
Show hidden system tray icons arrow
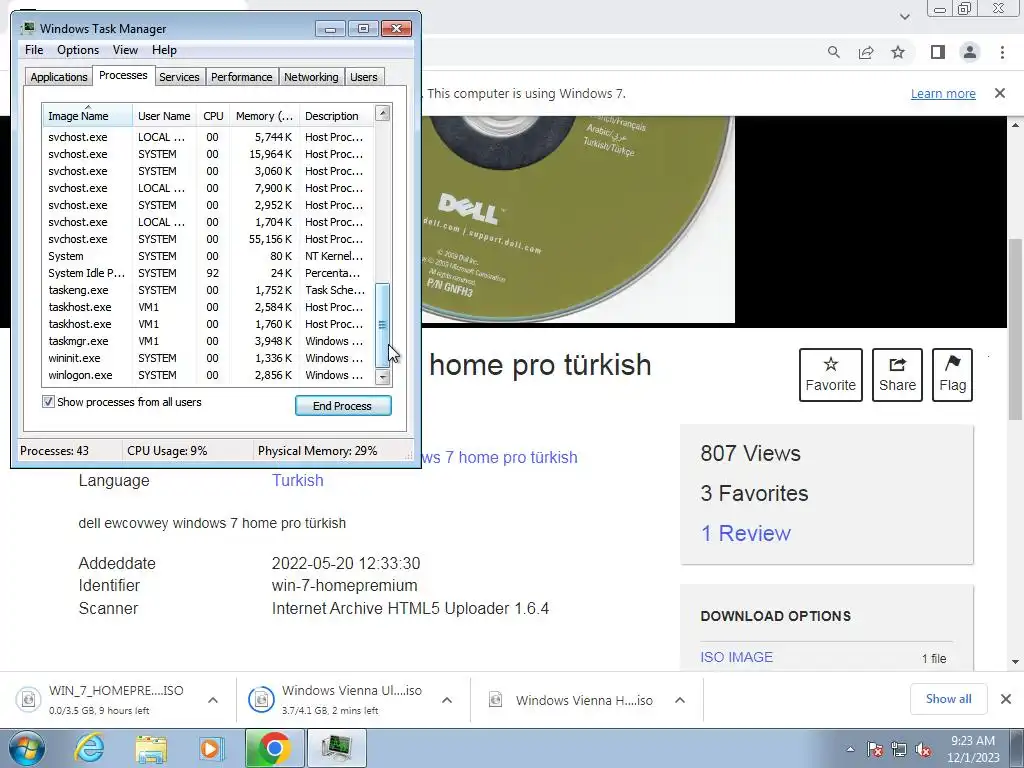click(850, 749)
